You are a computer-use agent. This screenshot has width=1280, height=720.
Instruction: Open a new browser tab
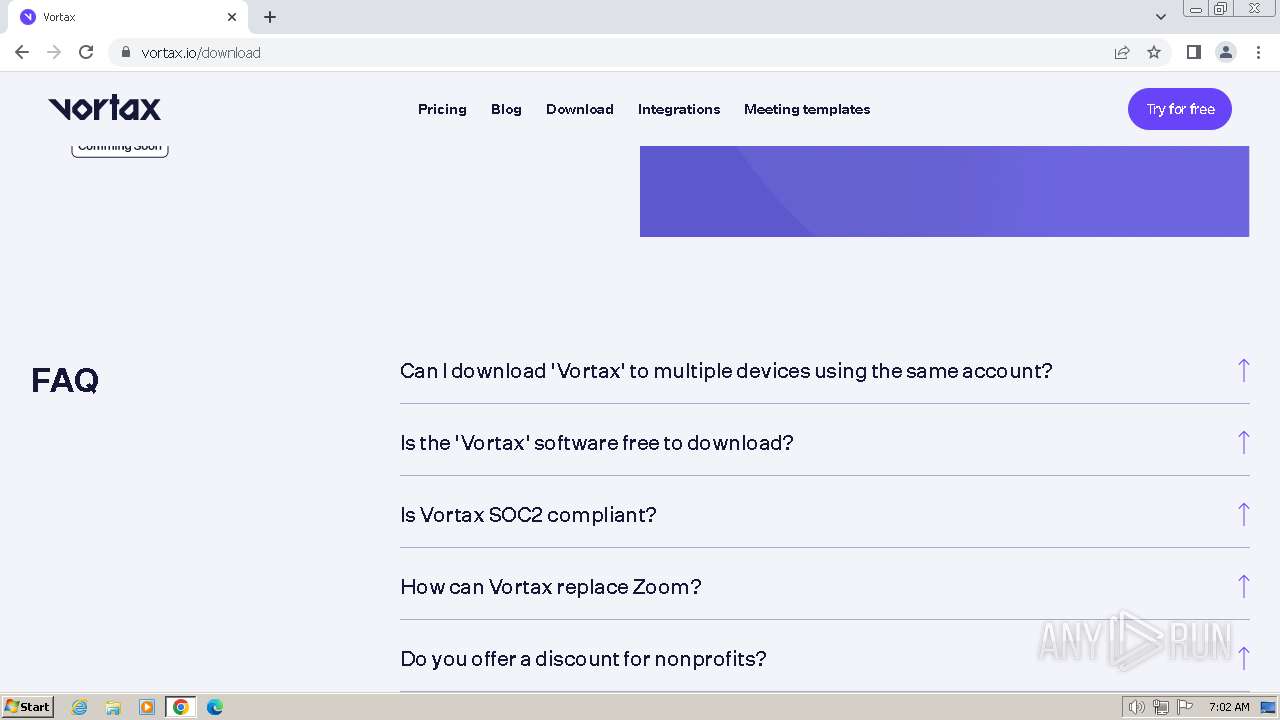click(270, 17)
